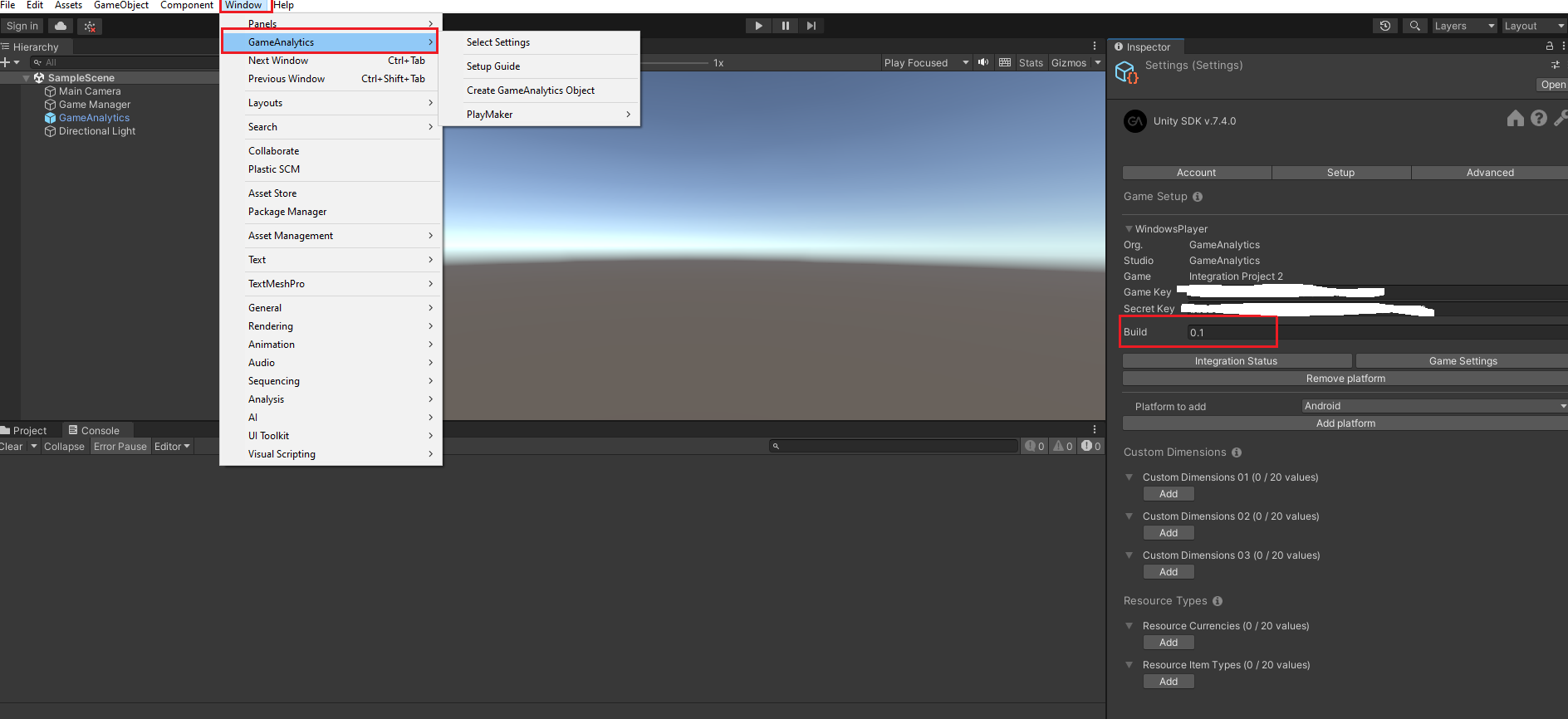Toggle Mute Audio in Game view
The width and height of the screenshot is (1568, 719).
[983, 62]
